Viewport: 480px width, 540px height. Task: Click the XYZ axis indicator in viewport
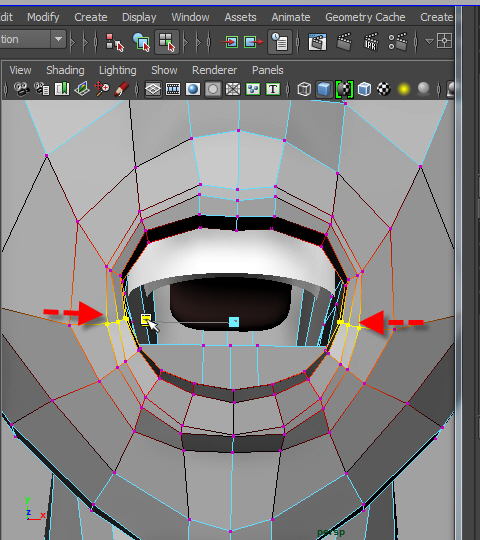(x=34, y=509)
